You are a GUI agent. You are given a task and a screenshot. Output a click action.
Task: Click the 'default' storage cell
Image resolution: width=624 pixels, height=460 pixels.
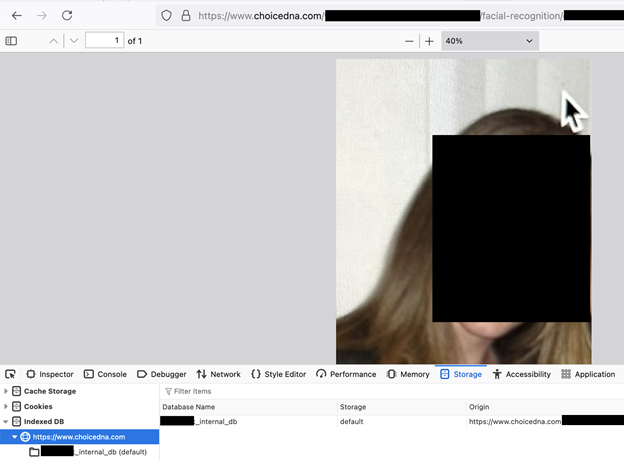click(351, 421)
